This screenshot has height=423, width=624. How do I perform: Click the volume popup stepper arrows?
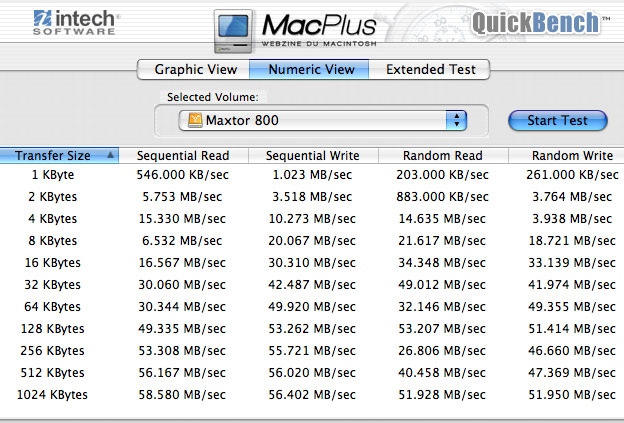click(x=456, y=121)
